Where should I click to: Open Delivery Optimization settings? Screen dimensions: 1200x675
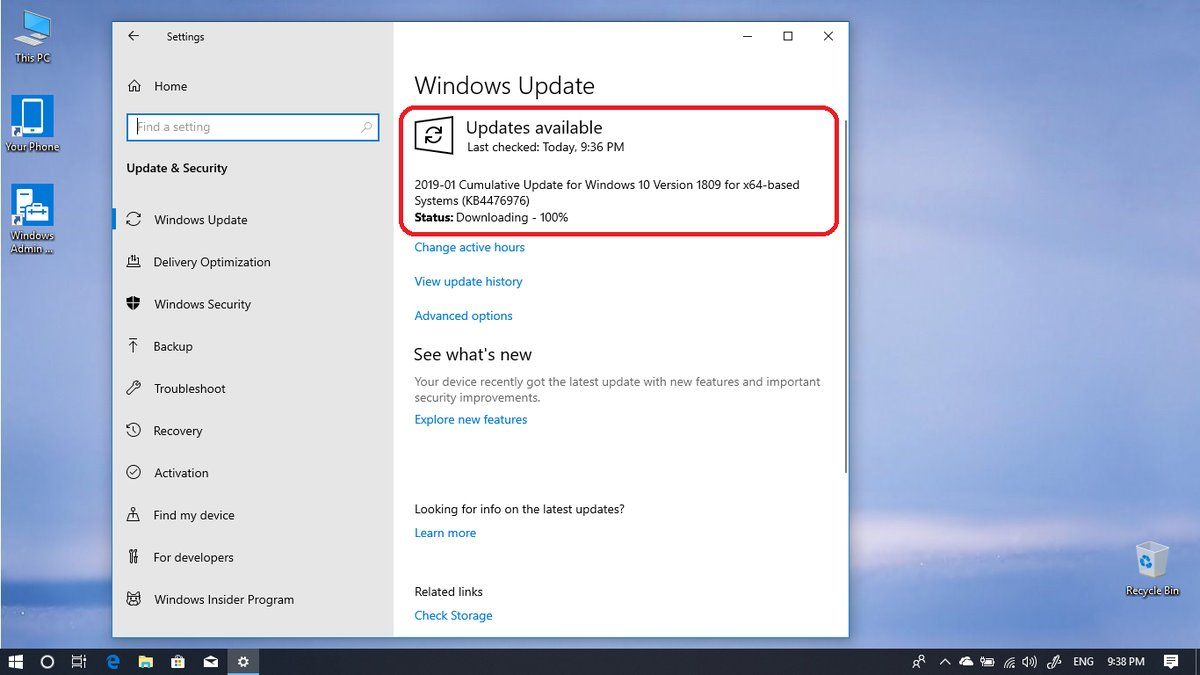coord(211,262)
